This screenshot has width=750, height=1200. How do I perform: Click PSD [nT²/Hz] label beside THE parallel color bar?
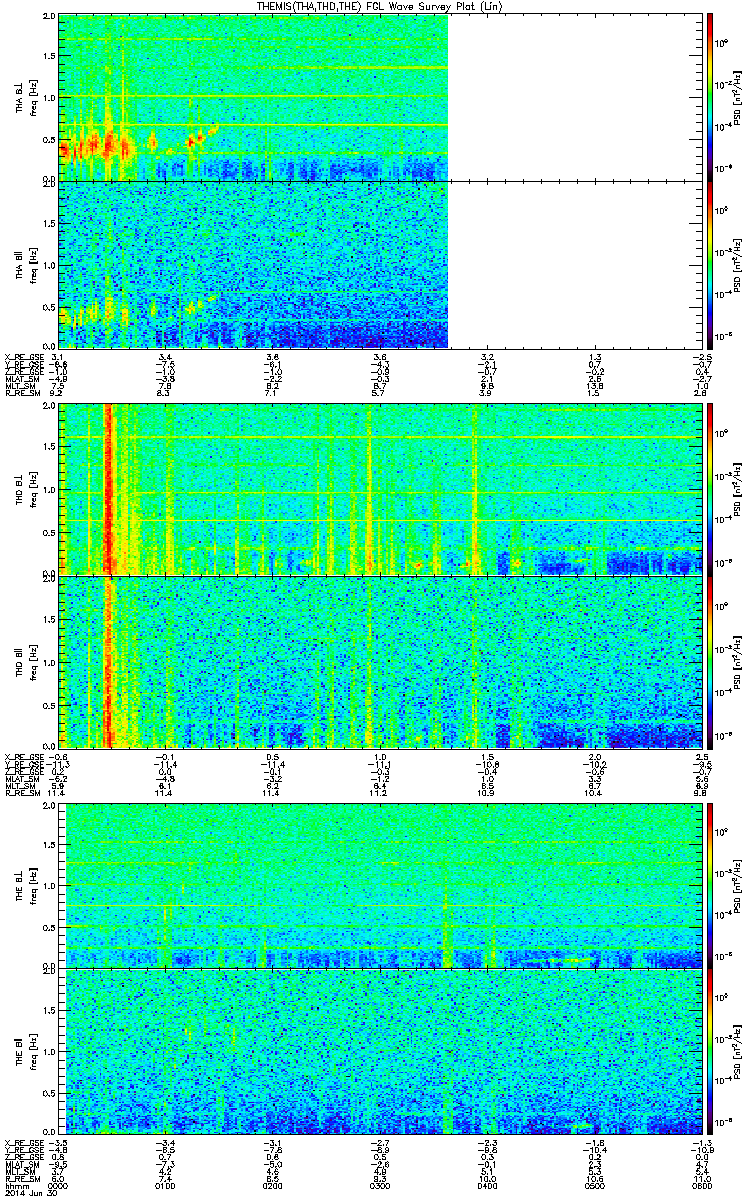point(737,1050)
